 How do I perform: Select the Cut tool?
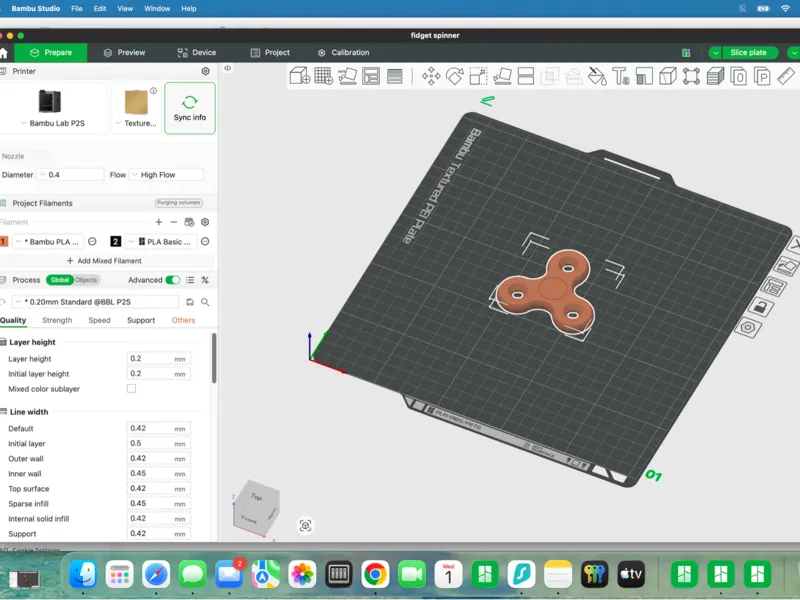pyautogui.click(x=526, y=76)
